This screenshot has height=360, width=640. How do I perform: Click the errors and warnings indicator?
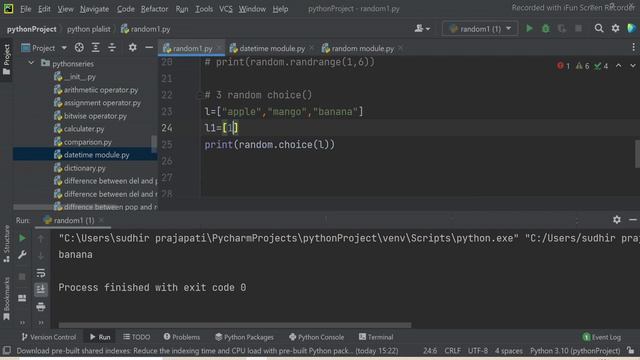pyautogui.click(x=582, y=66)
